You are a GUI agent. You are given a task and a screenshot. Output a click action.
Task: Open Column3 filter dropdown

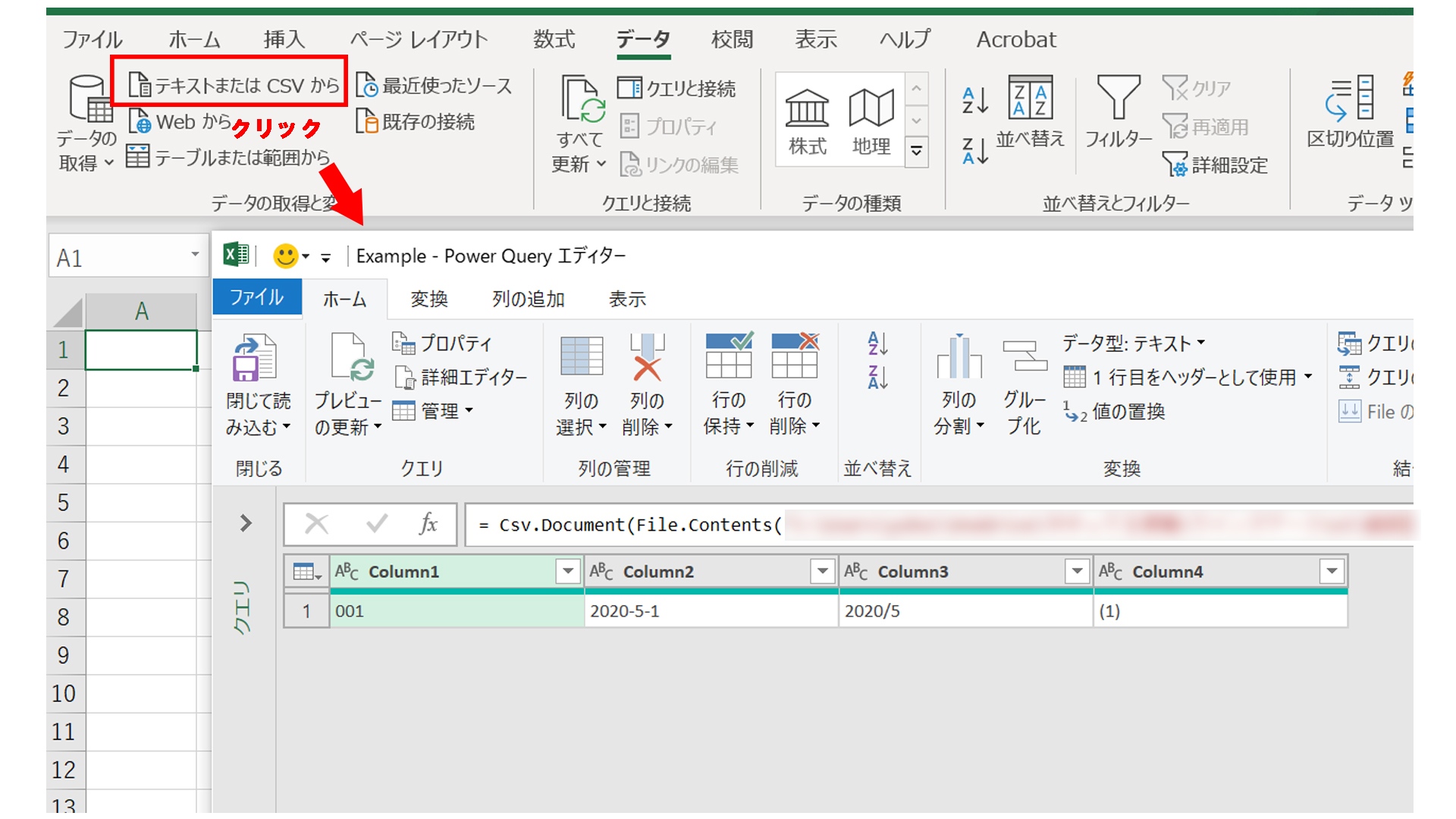1077,571
